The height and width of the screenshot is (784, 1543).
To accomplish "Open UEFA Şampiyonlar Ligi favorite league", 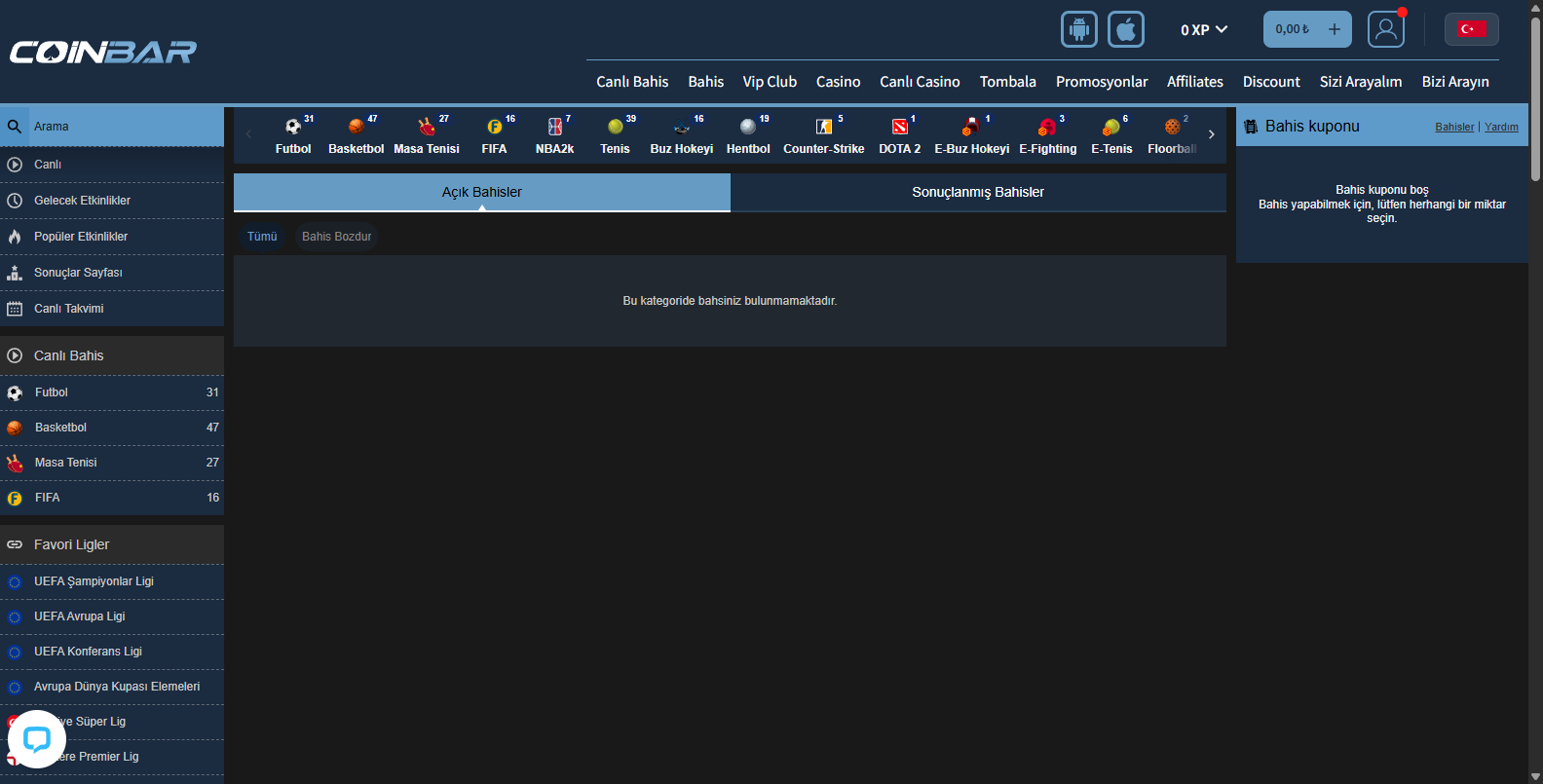I will pyautogui.click(x=112, y=581).
